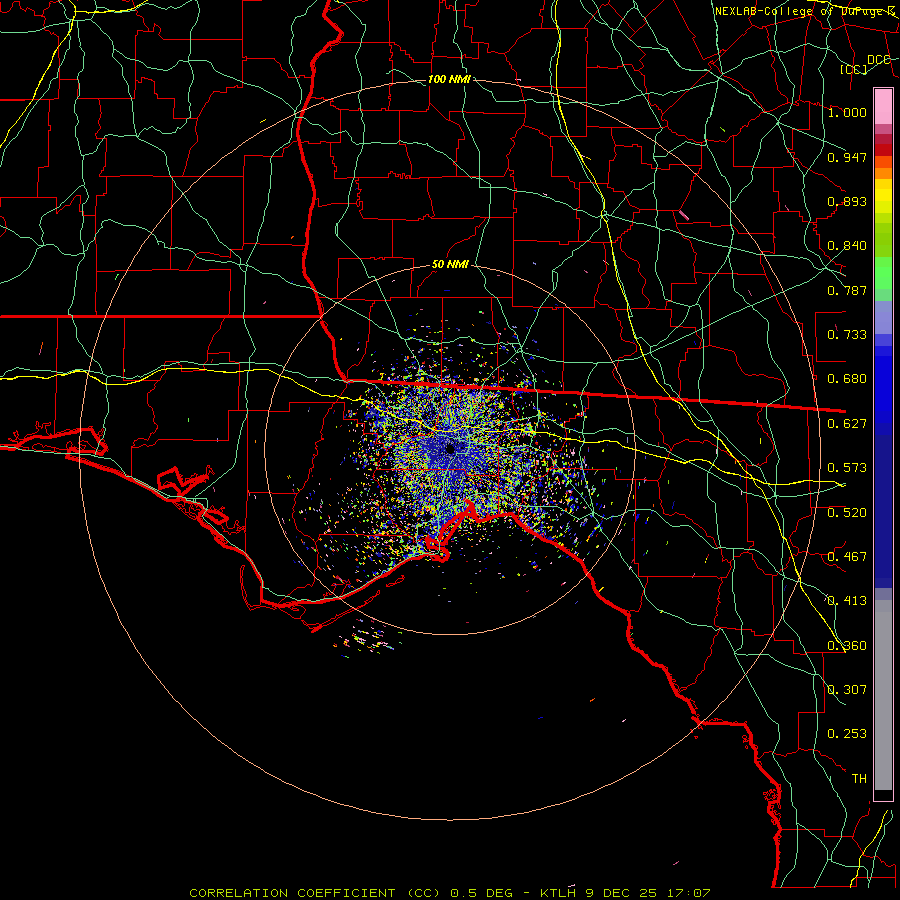Click the 0.307 scale value
Image resolution: width=900 pixels, height=900 pixels.
(x=847, y=690)
